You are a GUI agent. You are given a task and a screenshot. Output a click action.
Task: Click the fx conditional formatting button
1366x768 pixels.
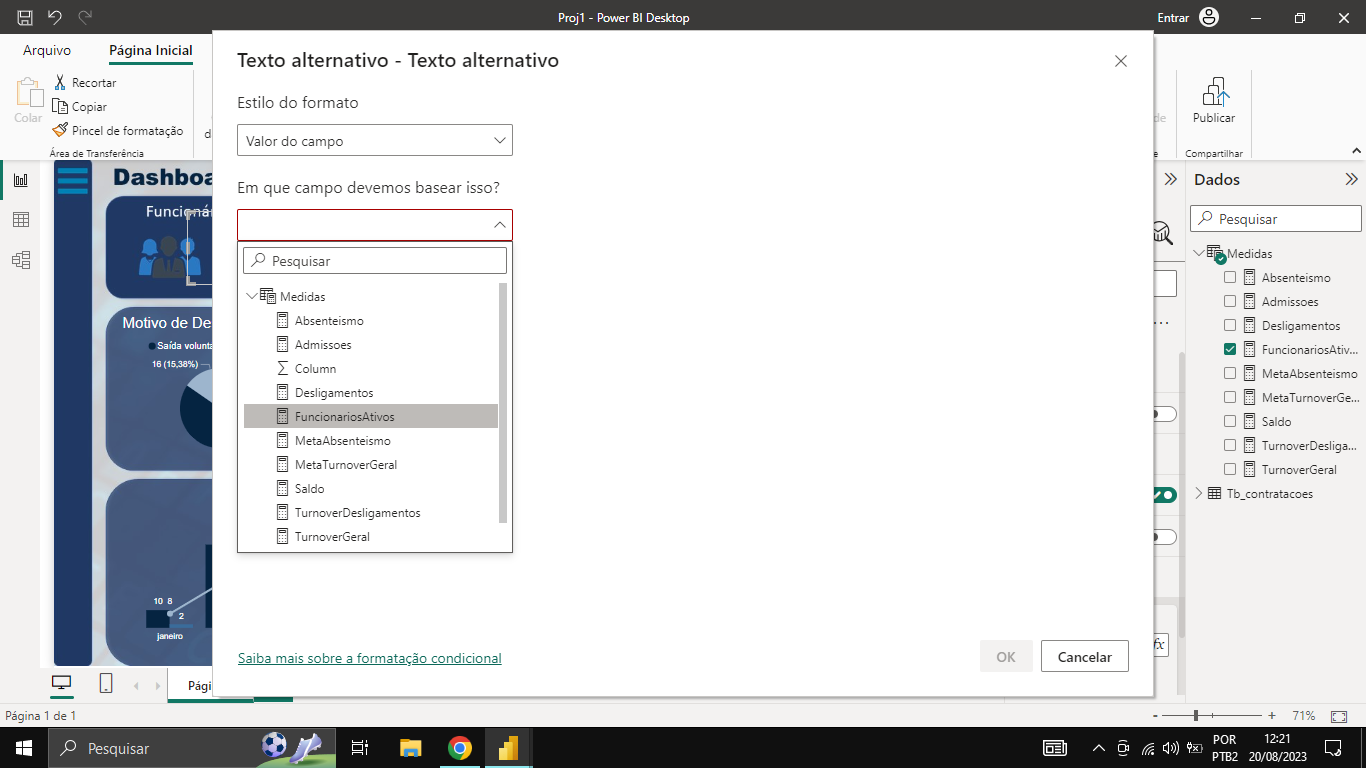[1159, 645]
